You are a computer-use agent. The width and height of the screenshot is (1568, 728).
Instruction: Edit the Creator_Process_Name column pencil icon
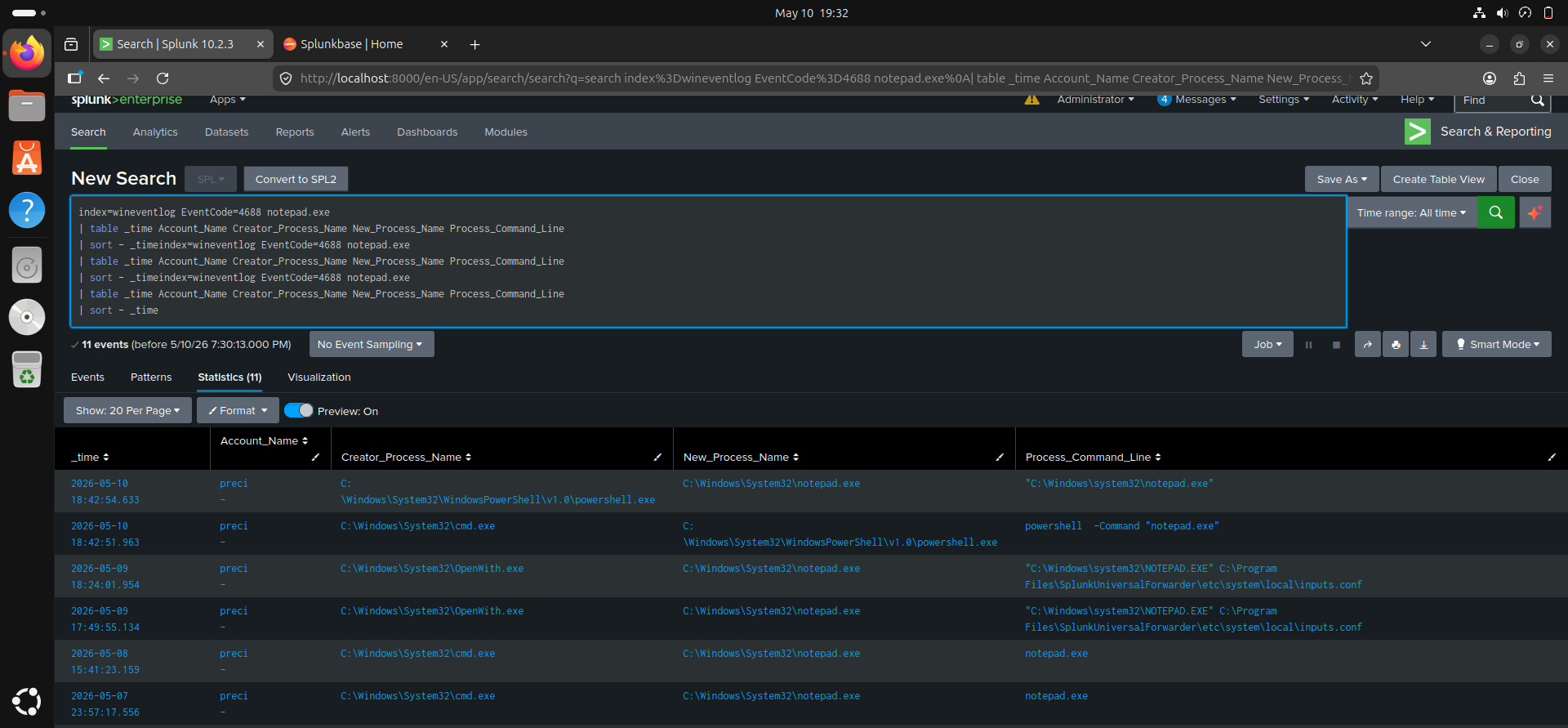click(657, 458)
